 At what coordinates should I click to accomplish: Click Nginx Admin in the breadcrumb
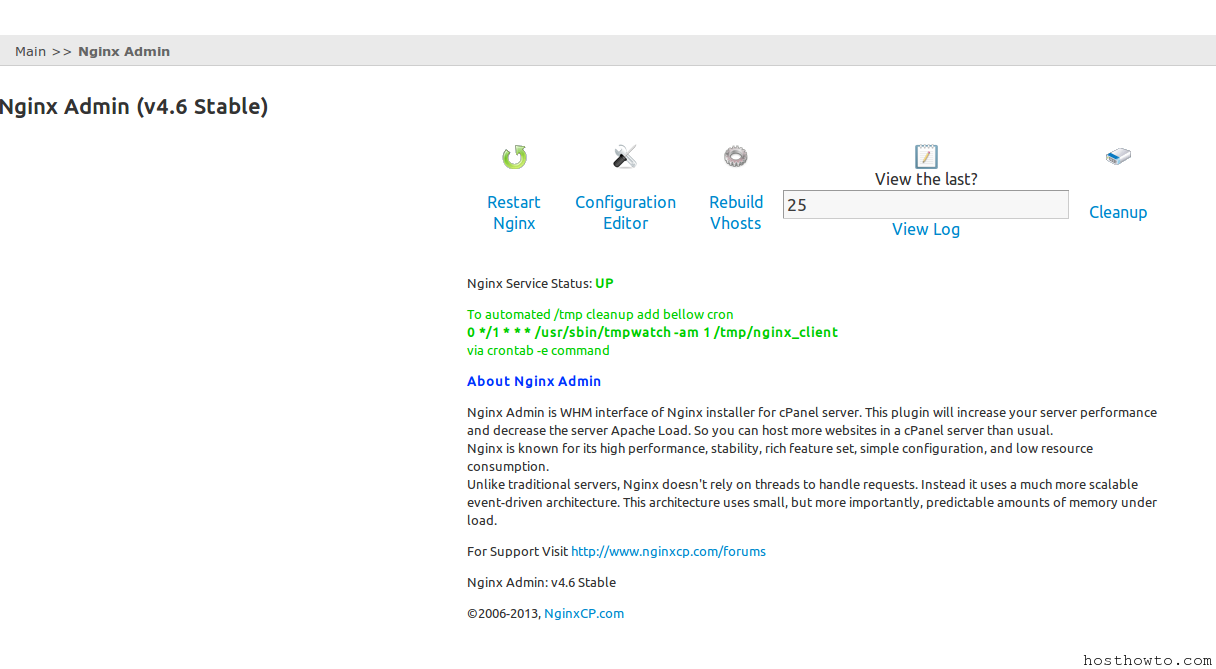pyautogui.click(x=124, y=51)
